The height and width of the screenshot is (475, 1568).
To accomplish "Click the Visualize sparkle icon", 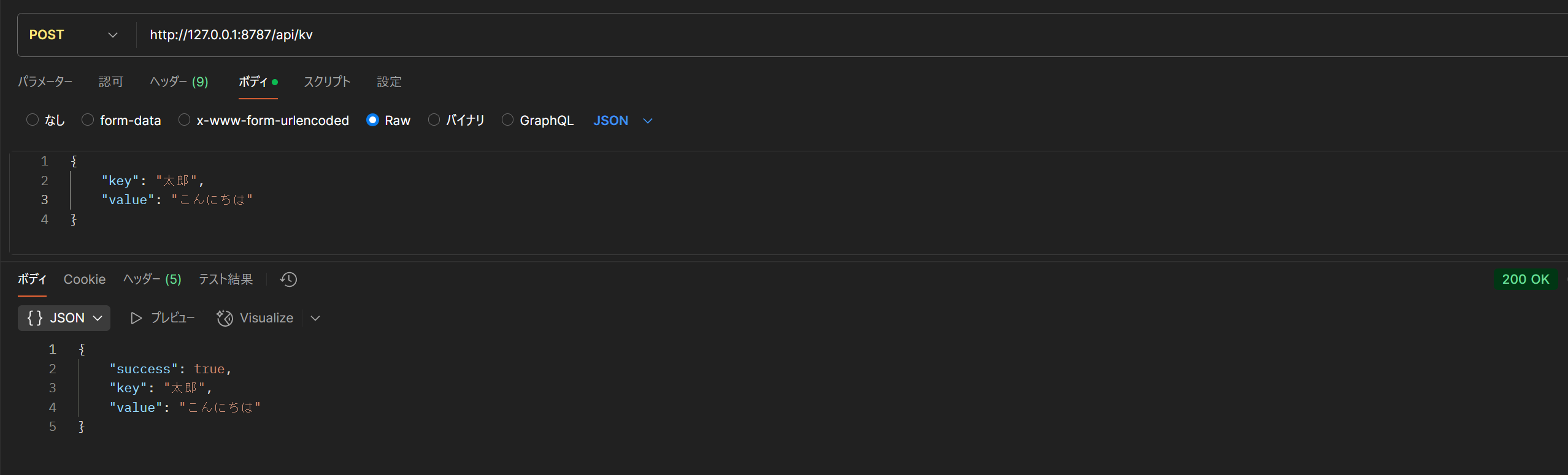I will [225, 318].
